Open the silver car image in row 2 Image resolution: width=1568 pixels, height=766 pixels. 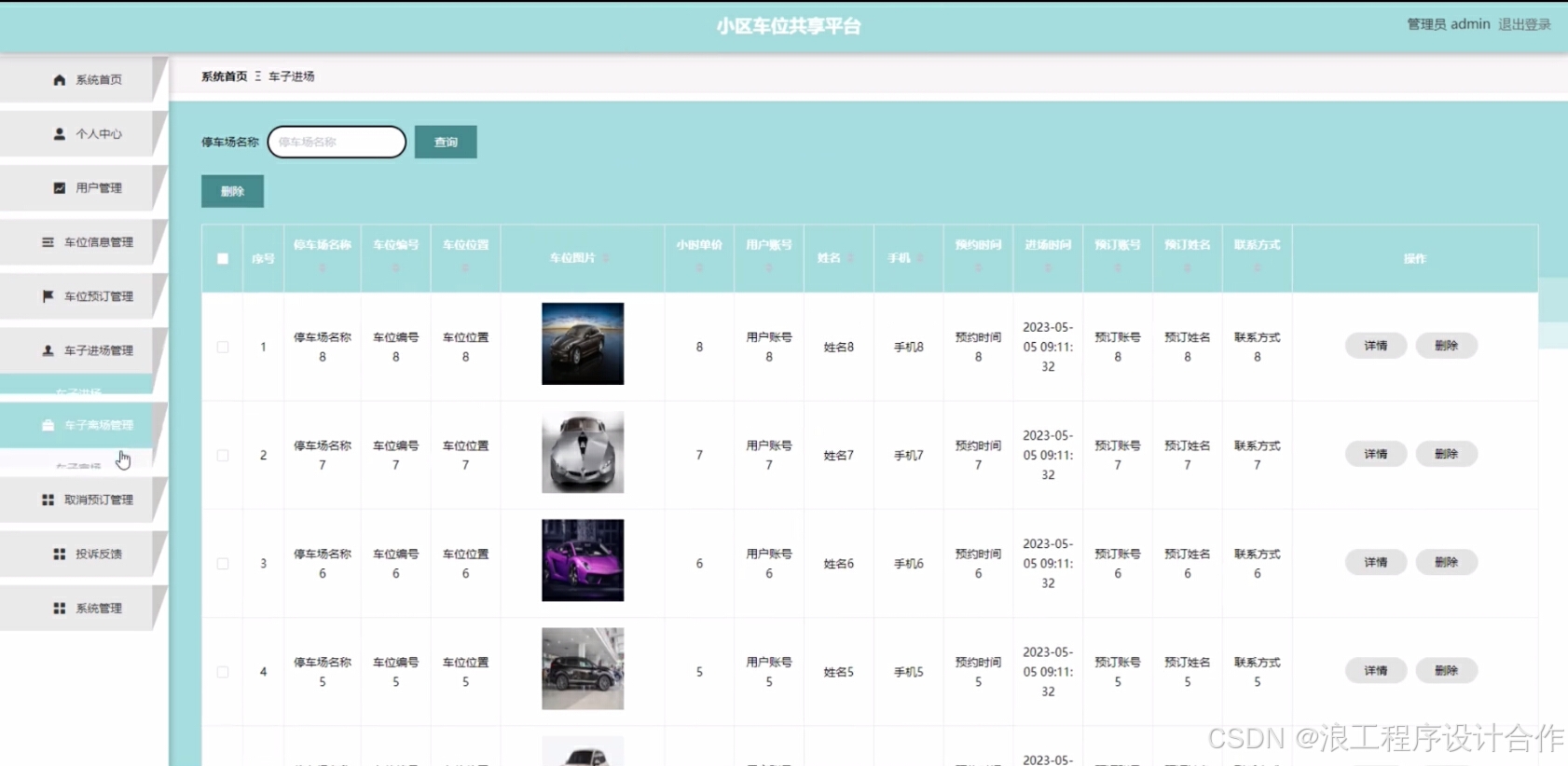pos(583,452)
